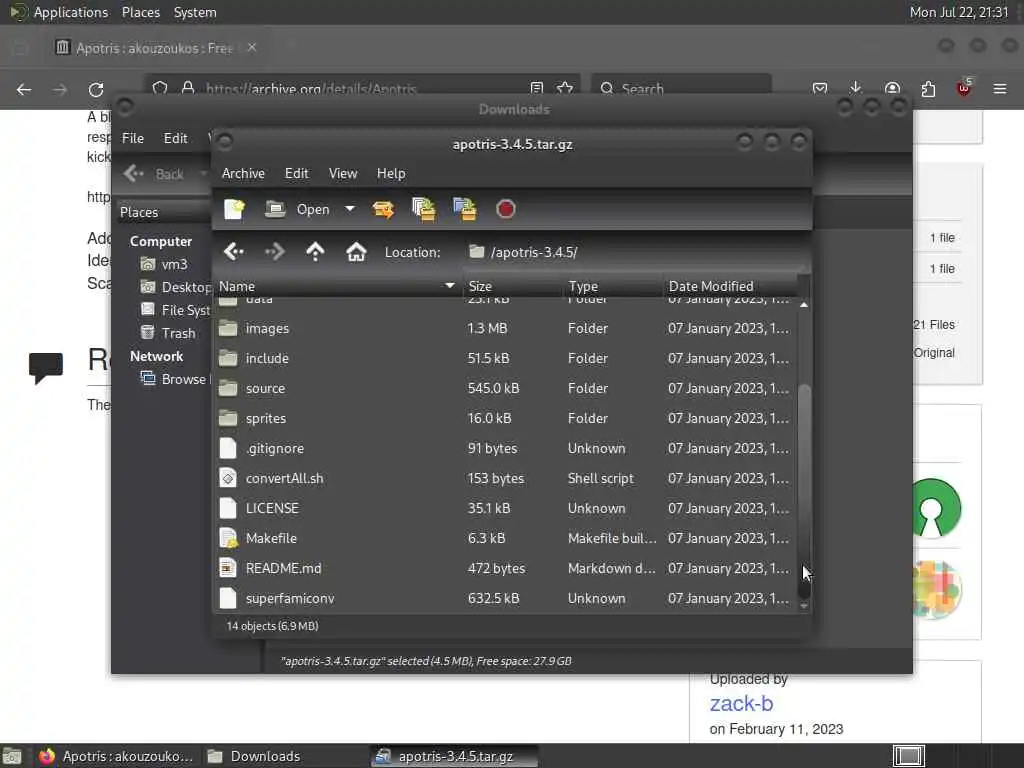Viewport: 1024px width, 768px height.
Task: Go to archive home location
Action: click(356, 251)
